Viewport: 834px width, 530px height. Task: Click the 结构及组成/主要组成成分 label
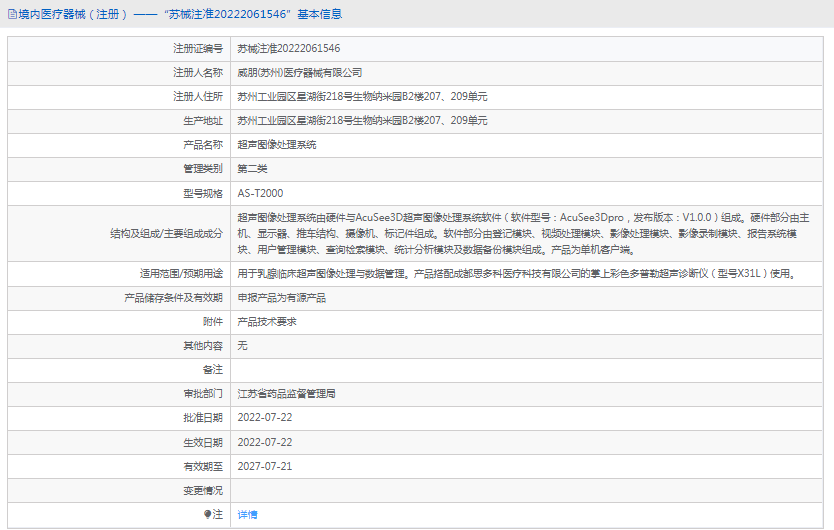pos(166,234)
